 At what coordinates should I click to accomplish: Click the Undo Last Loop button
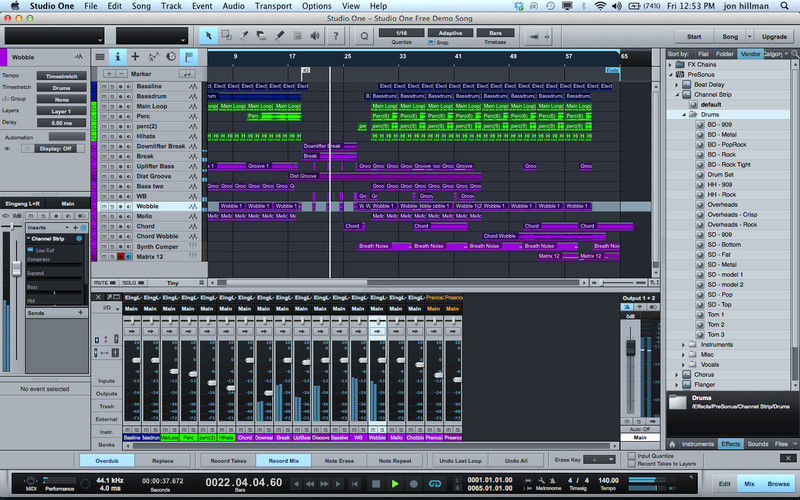pos(460,460)
